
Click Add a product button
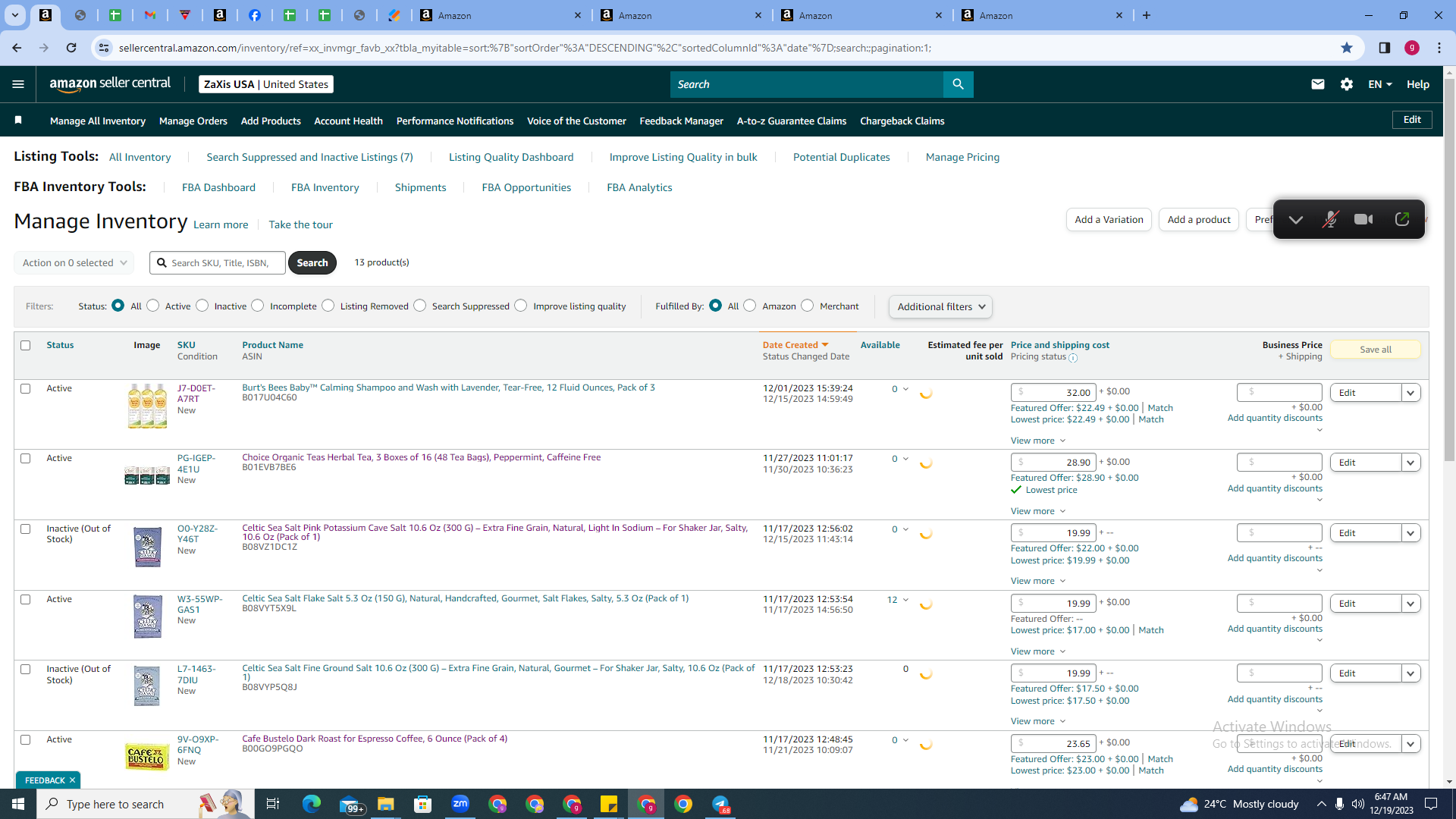[x=1199, y=220]
